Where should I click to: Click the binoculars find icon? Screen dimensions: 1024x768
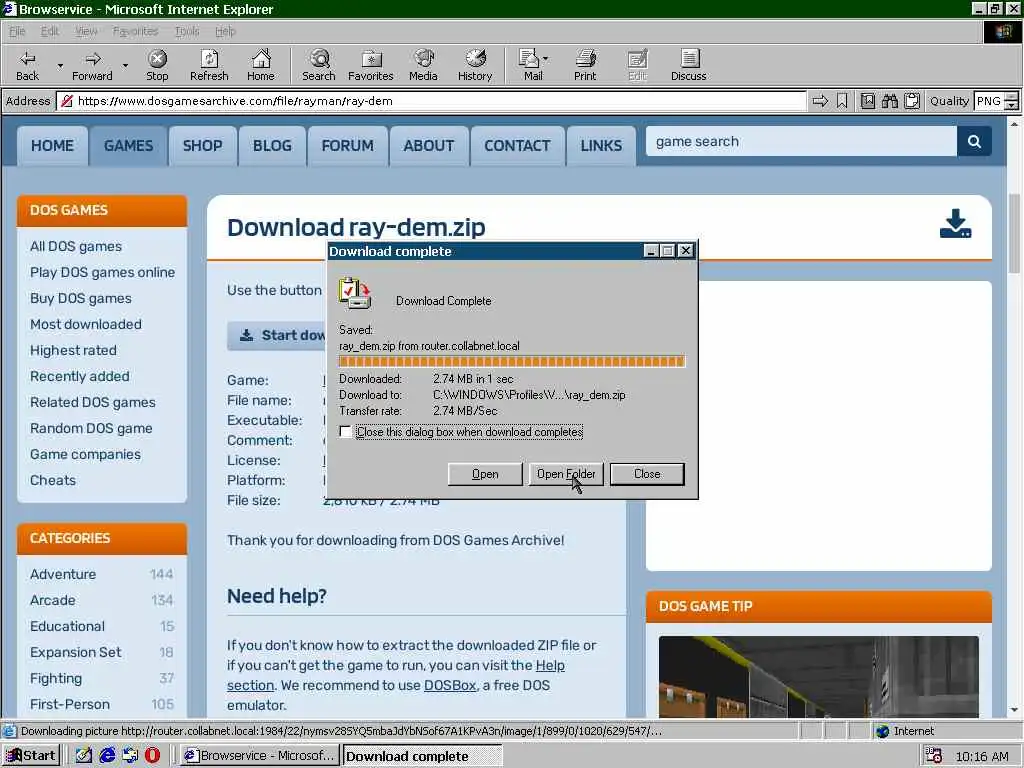889,101
